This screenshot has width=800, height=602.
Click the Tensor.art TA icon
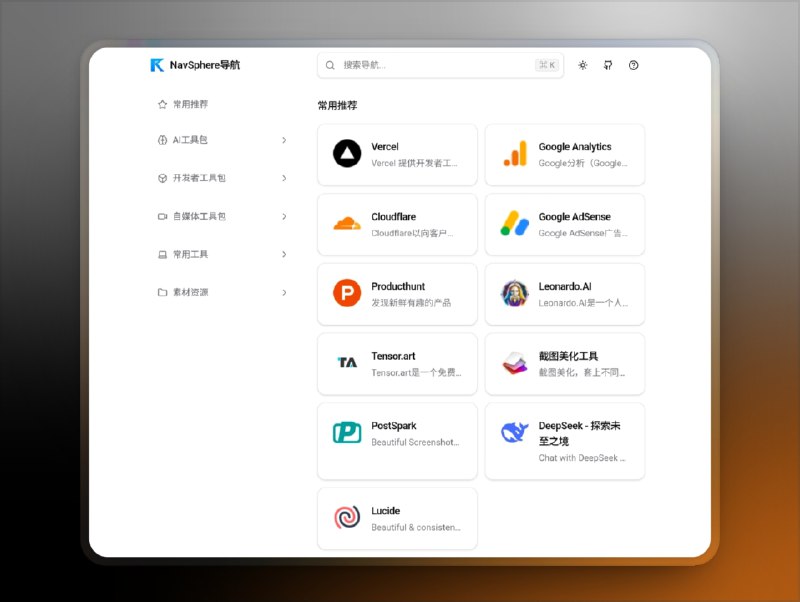pos(345,364)
